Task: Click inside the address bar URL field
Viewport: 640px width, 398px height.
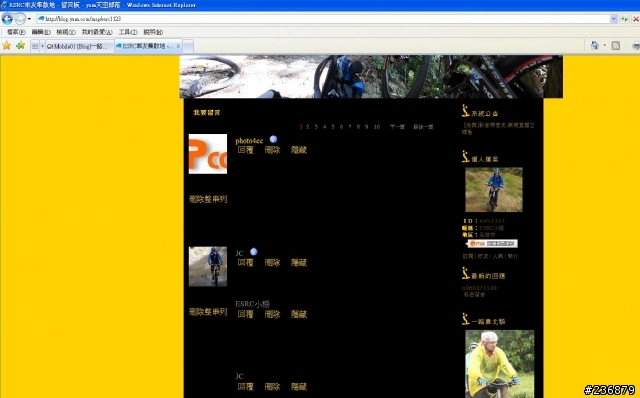Action: click(327, 19)
